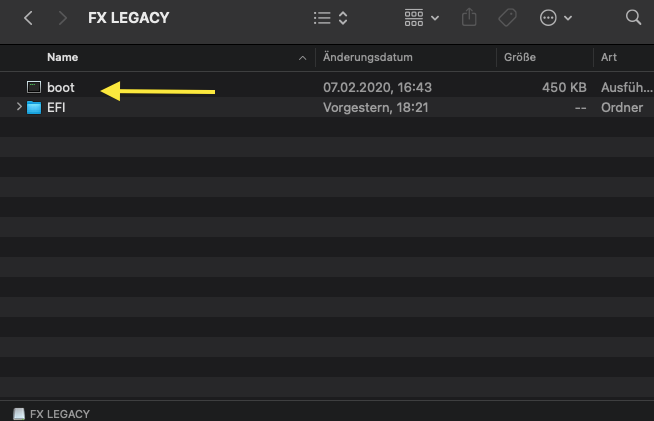Click the forward navigation arrow
This screenshot has height=421, width=654.
point(65,18)
